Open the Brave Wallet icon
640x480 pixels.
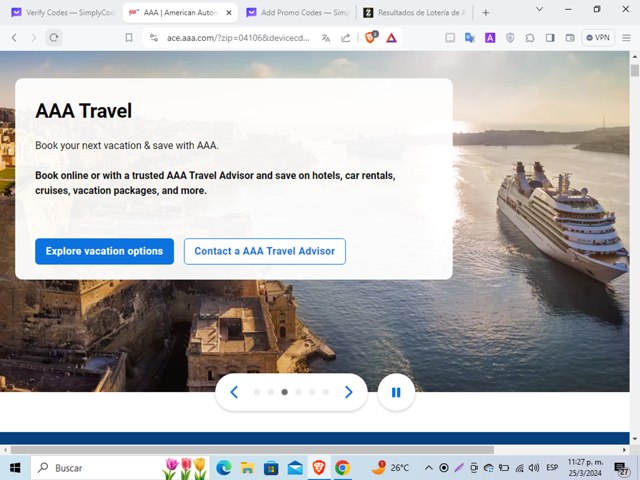(570, 38)
